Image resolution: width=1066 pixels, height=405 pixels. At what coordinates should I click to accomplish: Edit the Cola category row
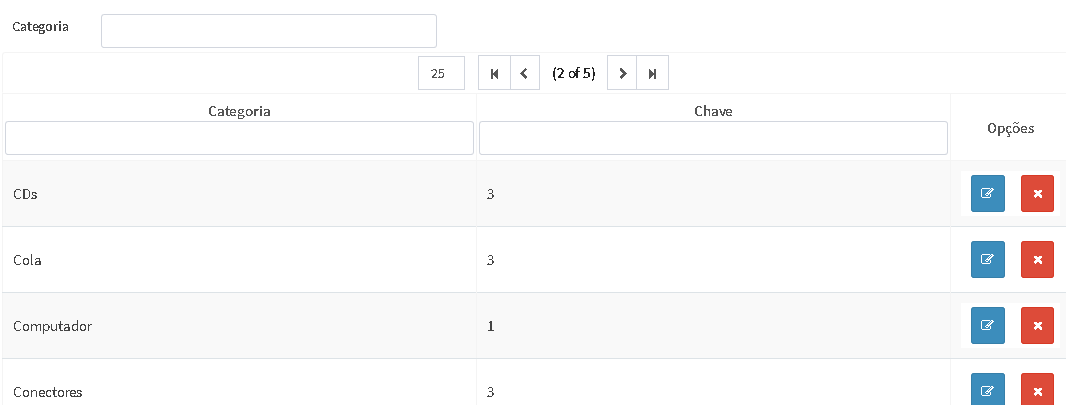coord(987,260)
